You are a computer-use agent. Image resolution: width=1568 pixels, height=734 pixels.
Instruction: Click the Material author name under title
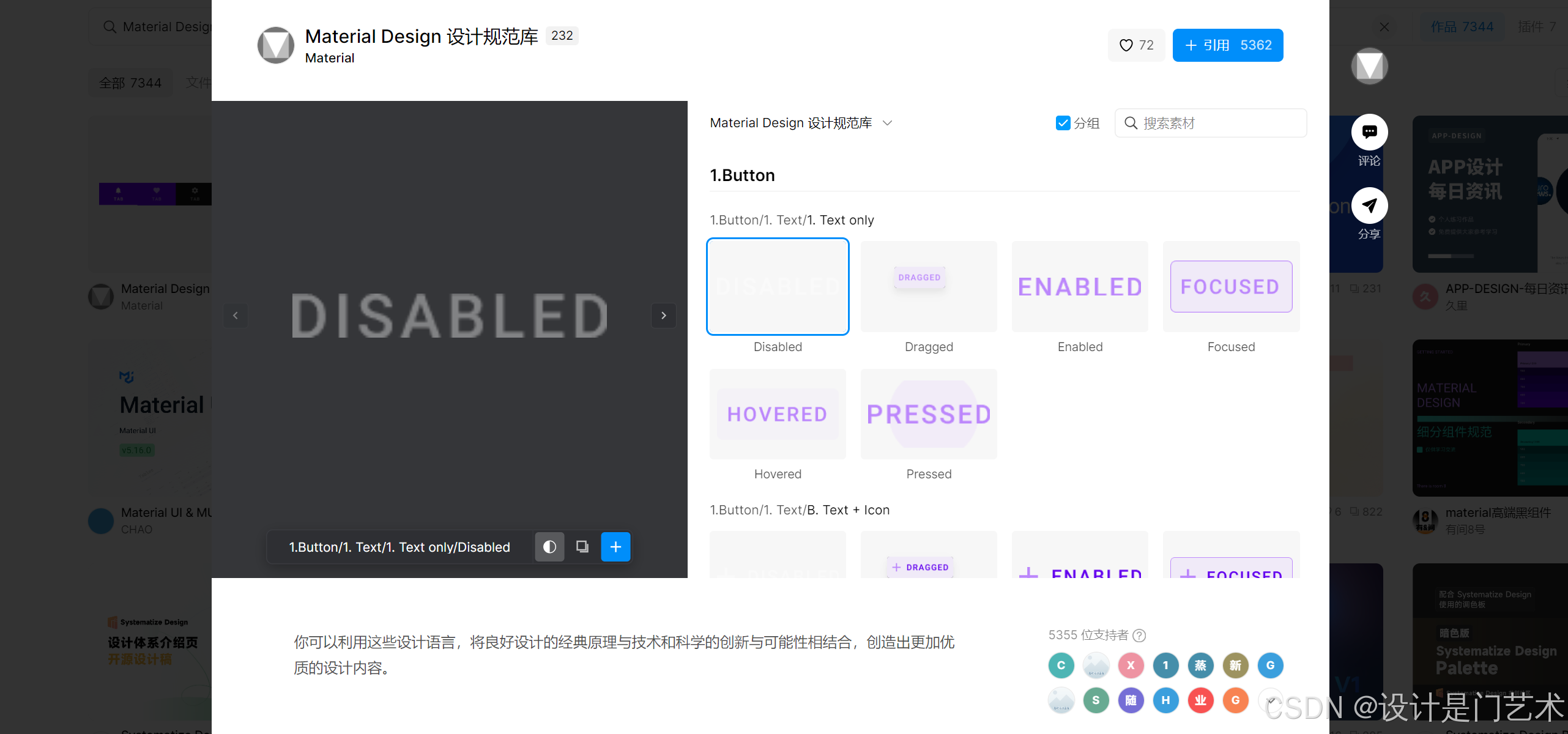click(x=330, y=58)
